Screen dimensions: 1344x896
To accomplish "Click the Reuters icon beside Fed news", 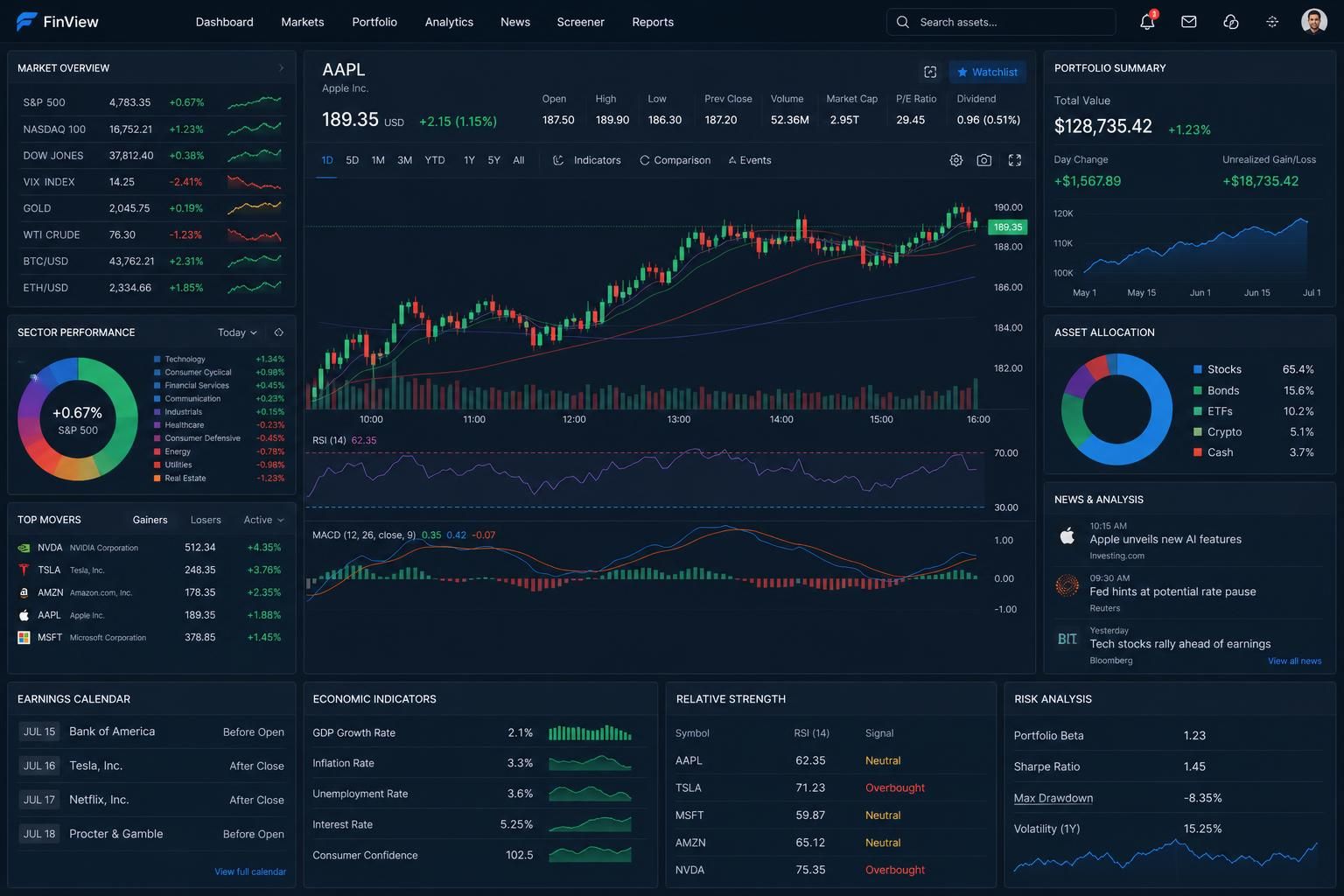I will [x=1067, y=585].
